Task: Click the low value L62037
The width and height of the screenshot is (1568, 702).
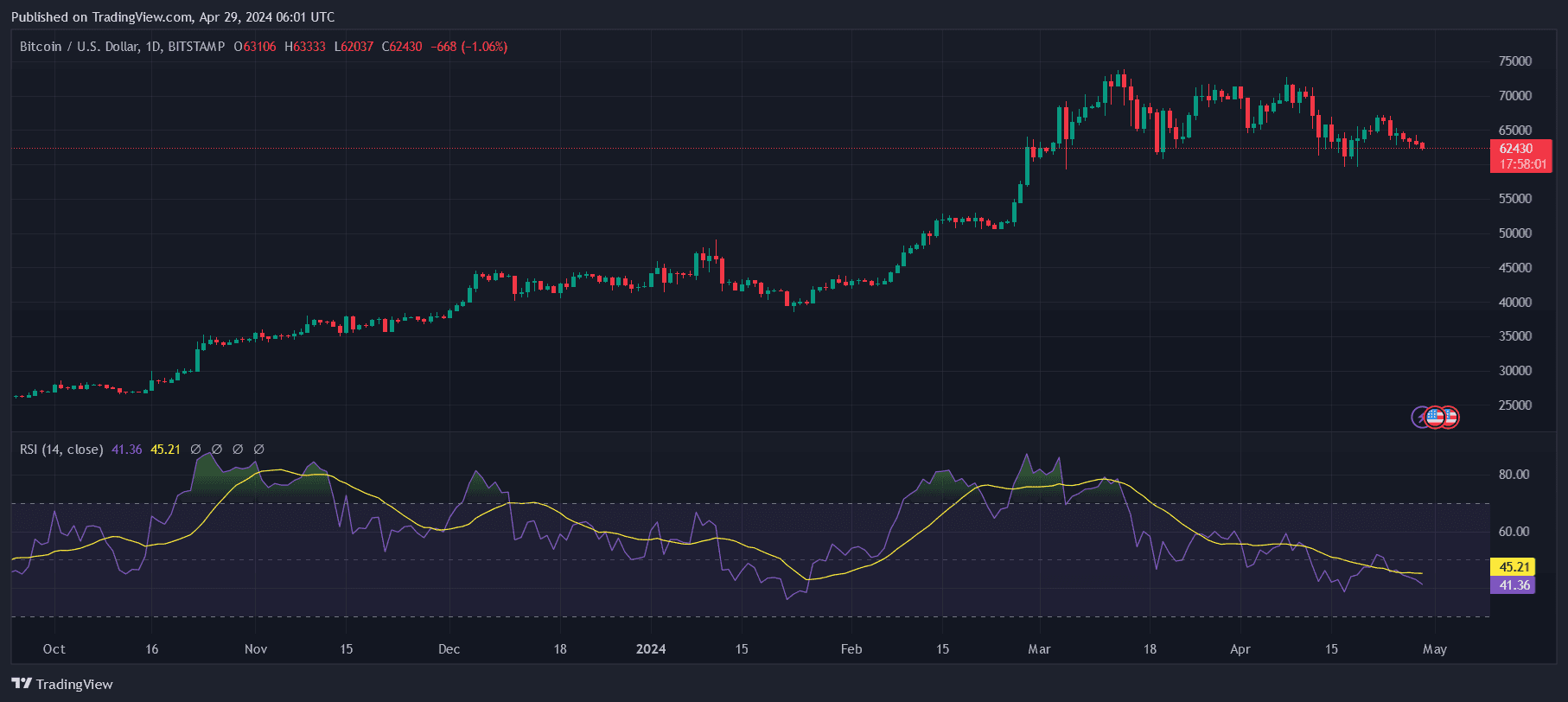Action: (354, 47)
